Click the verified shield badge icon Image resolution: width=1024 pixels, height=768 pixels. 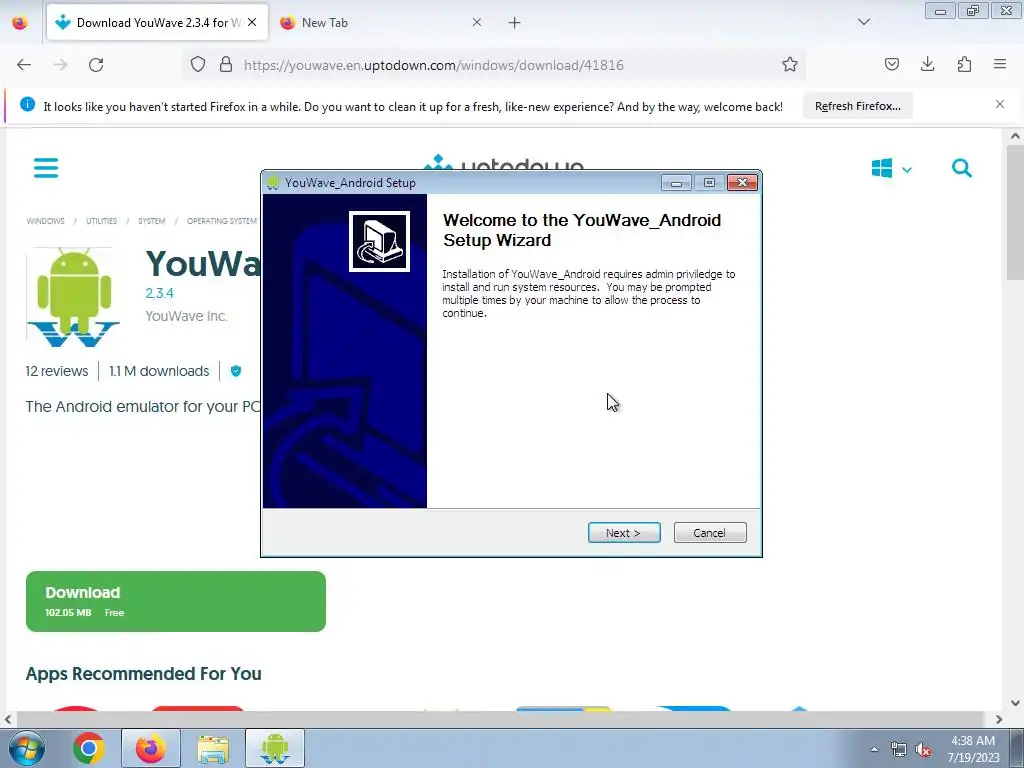[x=236, y=371]
